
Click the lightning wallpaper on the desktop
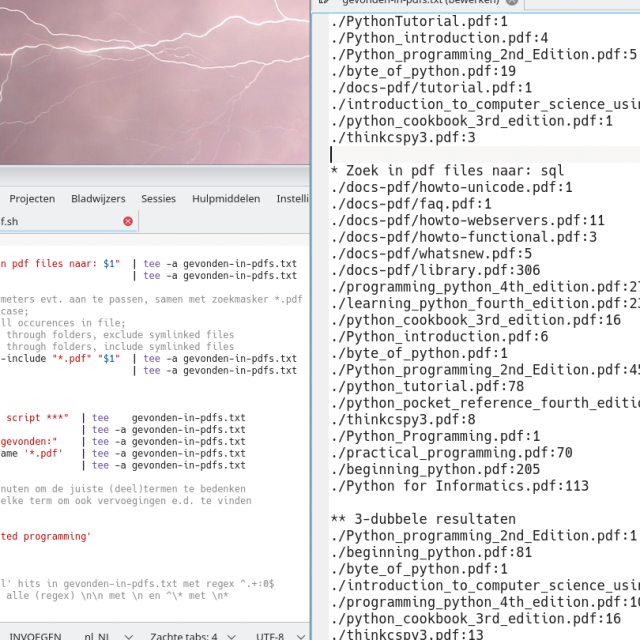pyautogui.click(x=155, y=82)
